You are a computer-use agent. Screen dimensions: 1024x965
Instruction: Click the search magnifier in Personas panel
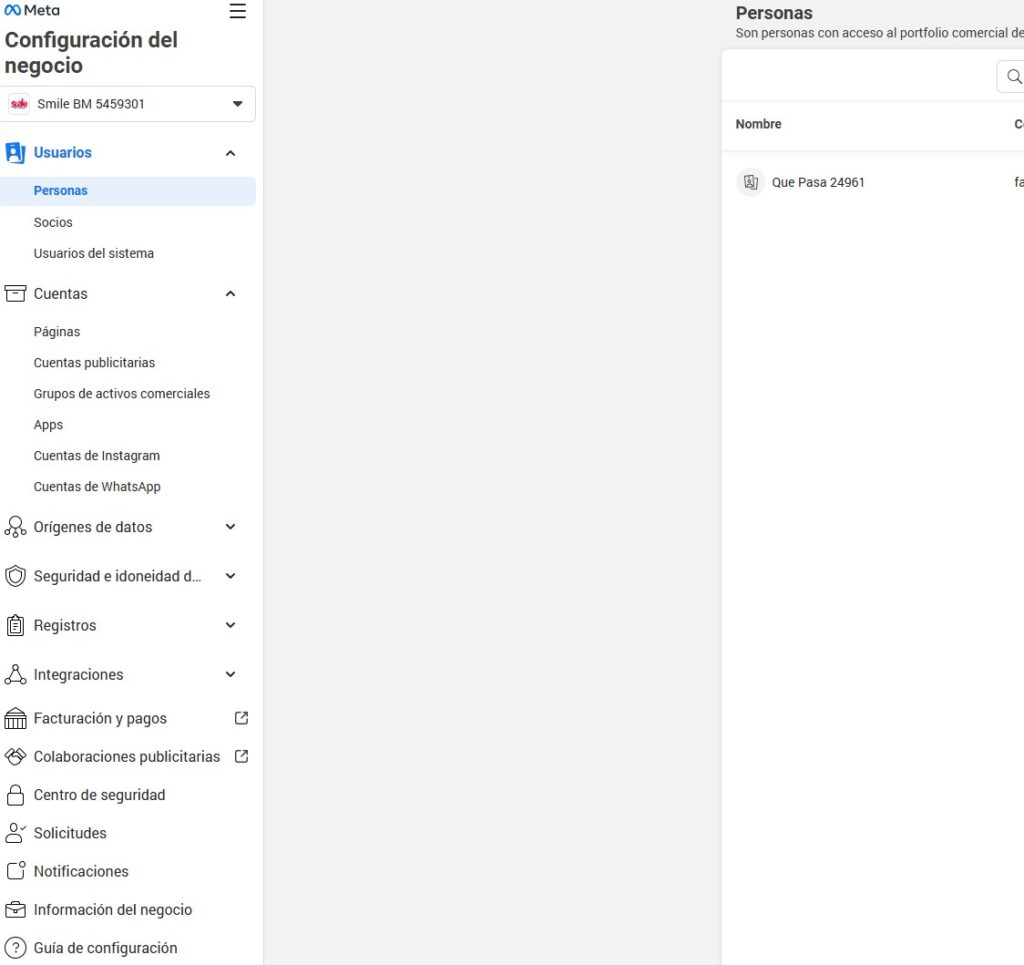coord(1013,75)
